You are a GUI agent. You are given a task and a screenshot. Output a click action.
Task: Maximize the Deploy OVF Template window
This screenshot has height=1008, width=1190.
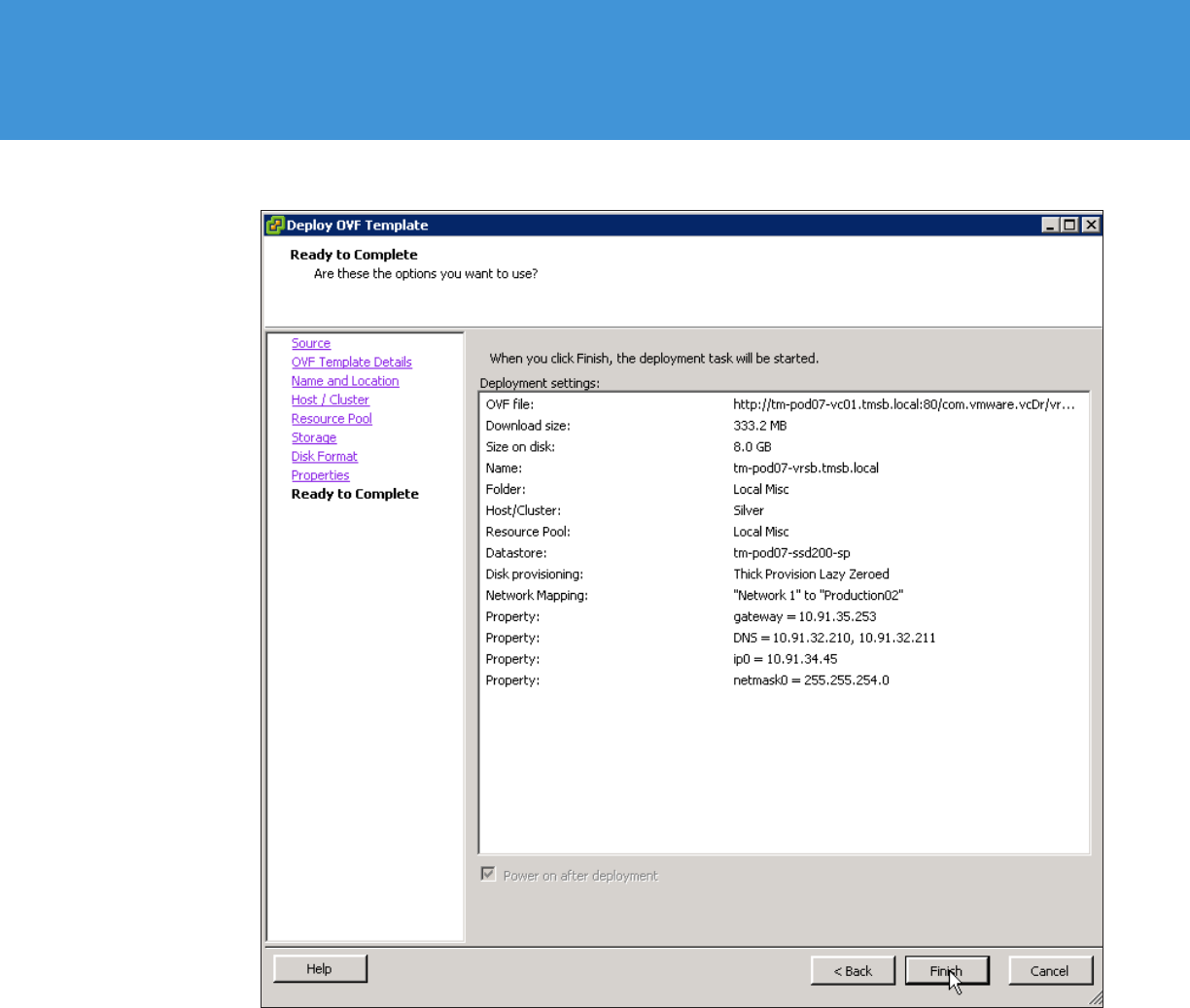(1069, 225)
